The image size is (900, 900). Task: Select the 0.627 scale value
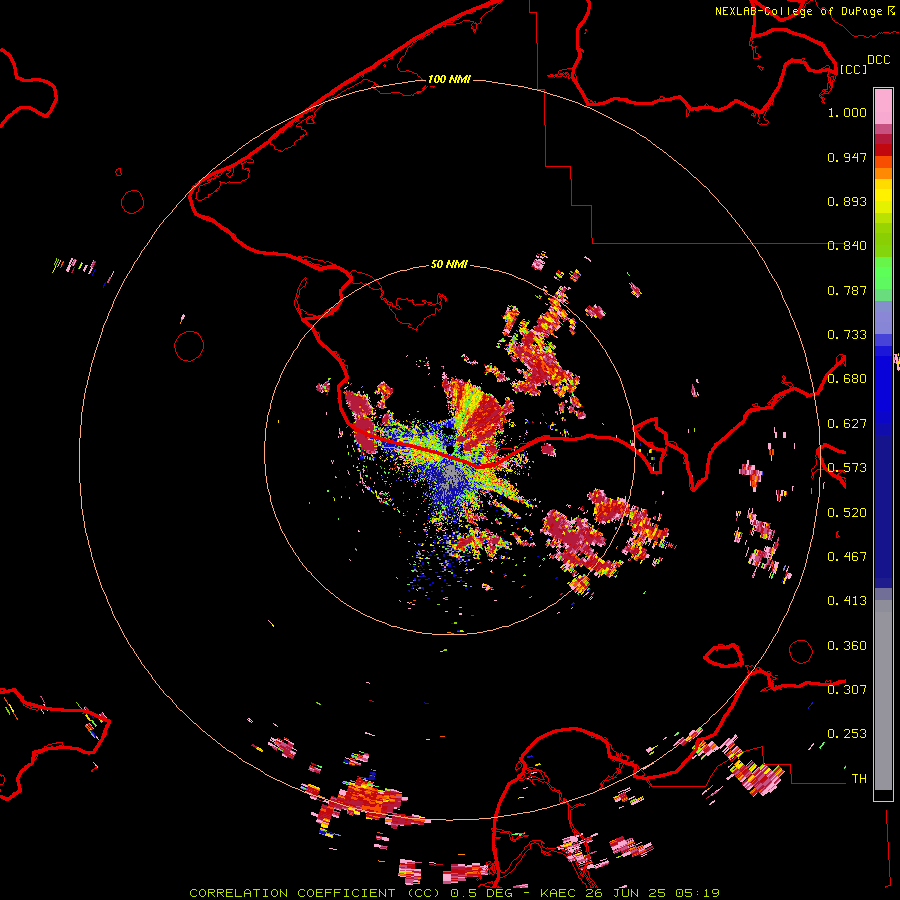point(847,424)
